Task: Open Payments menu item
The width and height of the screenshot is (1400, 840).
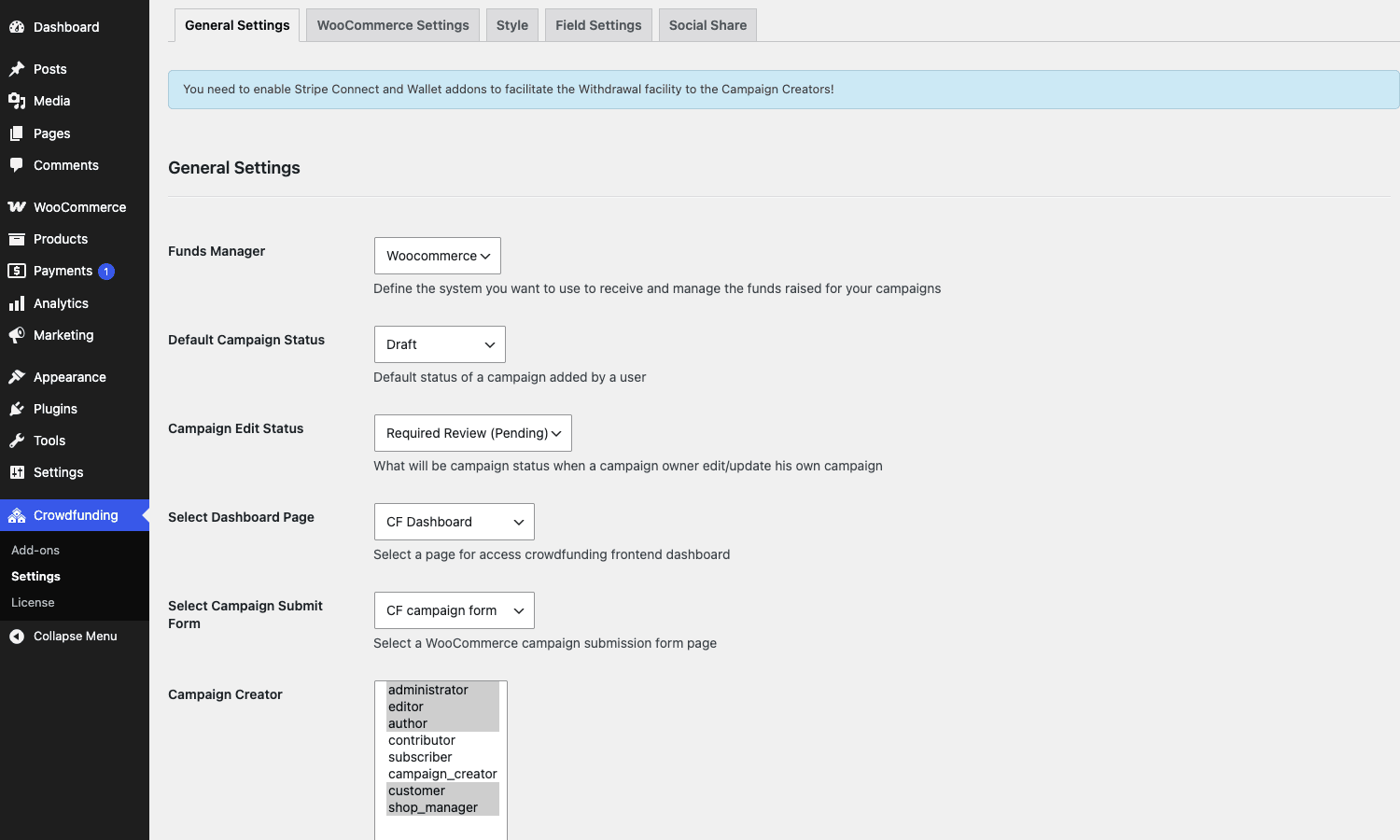Action: tap(75, 271)
